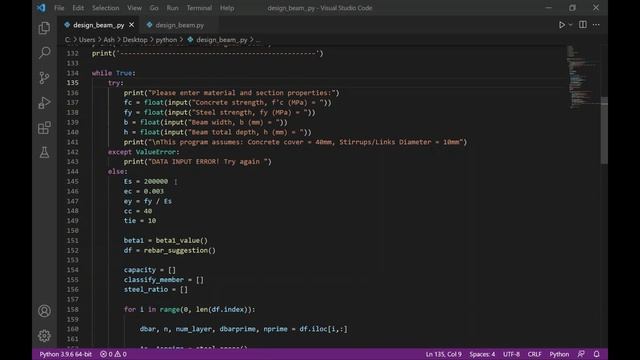Open the View menu

[134, 8]
